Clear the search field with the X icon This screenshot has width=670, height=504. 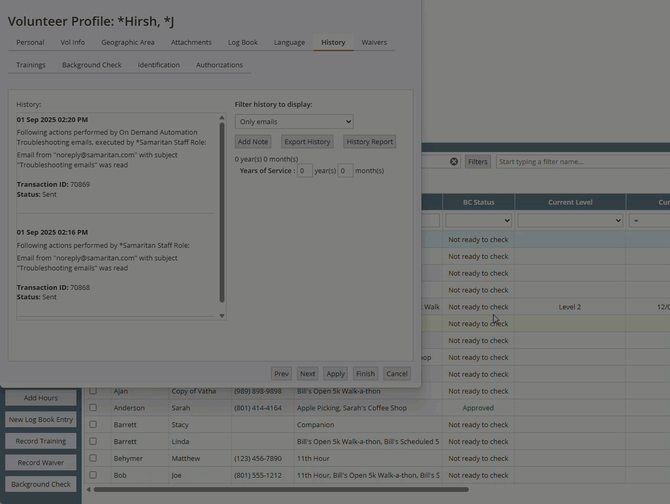coord(454,161)
